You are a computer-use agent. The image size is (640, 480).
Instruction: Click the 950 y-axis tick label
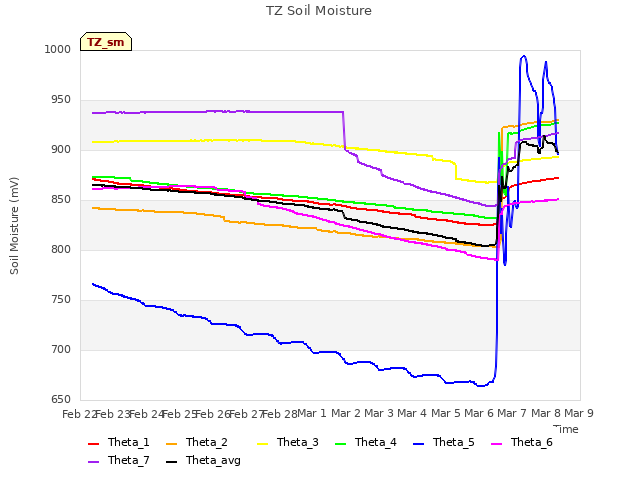[x=61, y=100]
